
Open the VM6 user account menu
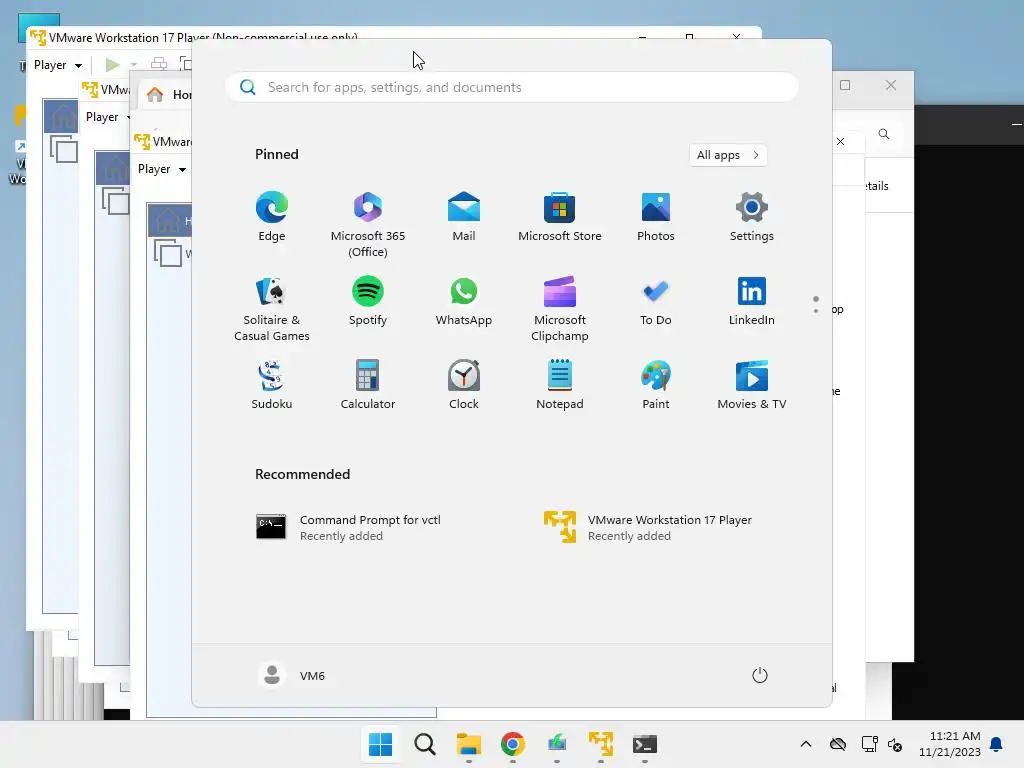click(292, 675)
